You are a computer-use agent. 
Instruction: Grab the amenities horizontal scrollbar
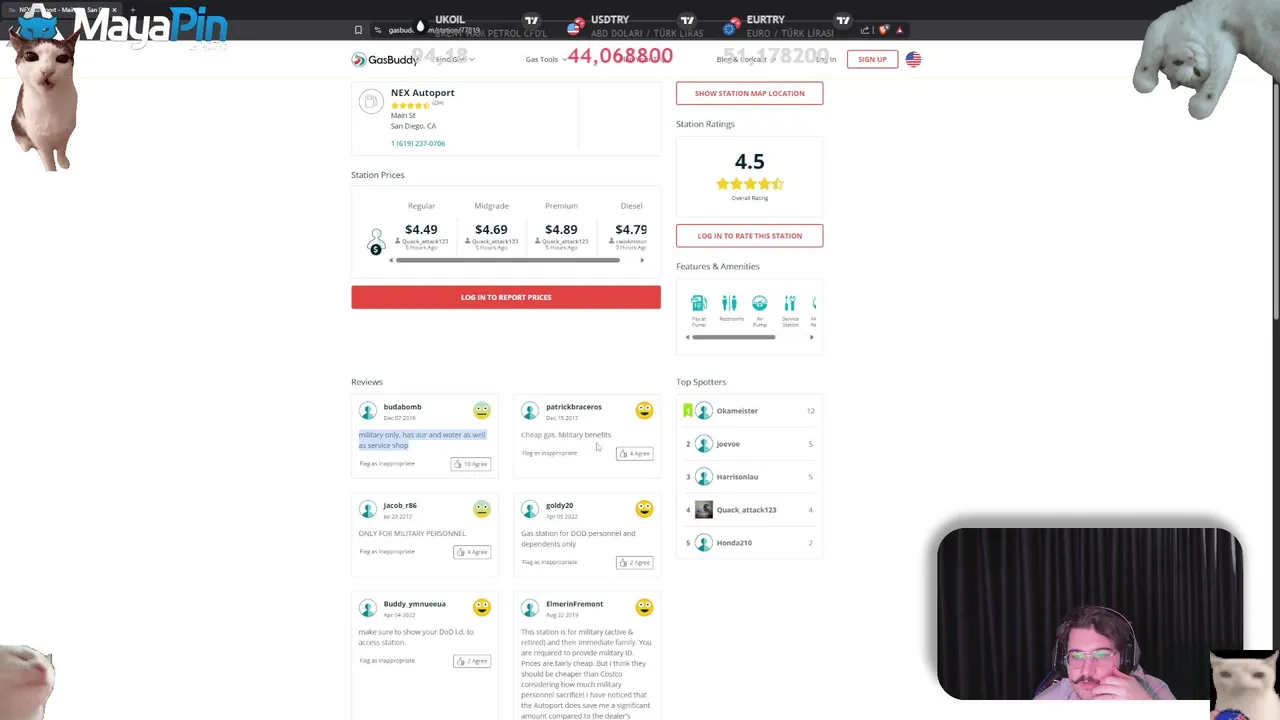point(733,337)
